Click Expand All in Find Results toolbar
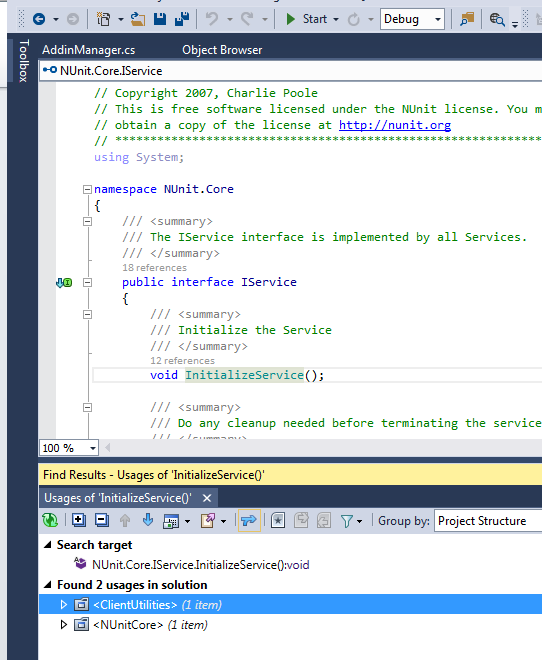This screenshot has width=542, height=665. [x=78, y=520]
